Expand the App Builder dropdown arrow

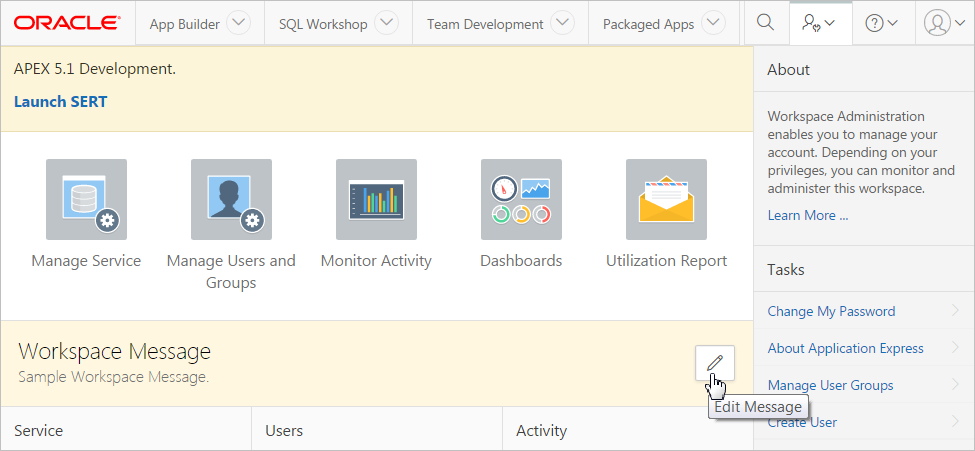coord(238,24)
